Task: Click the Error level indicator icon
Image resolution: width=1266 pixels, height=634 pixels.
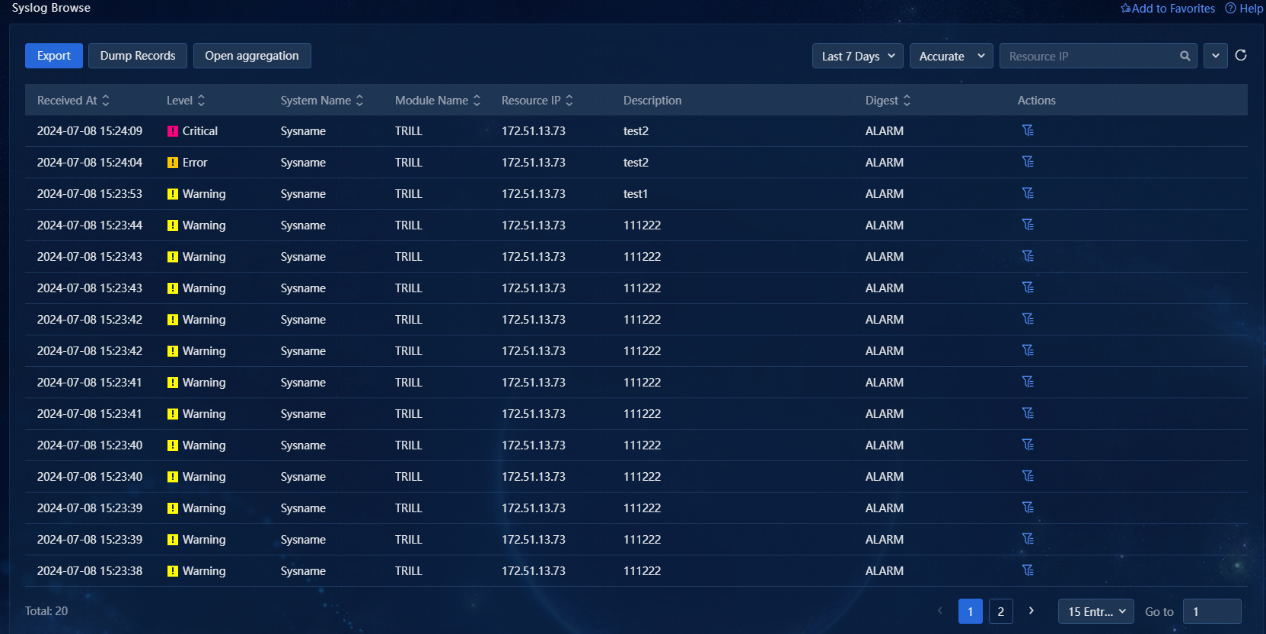Action: [172, 162]
